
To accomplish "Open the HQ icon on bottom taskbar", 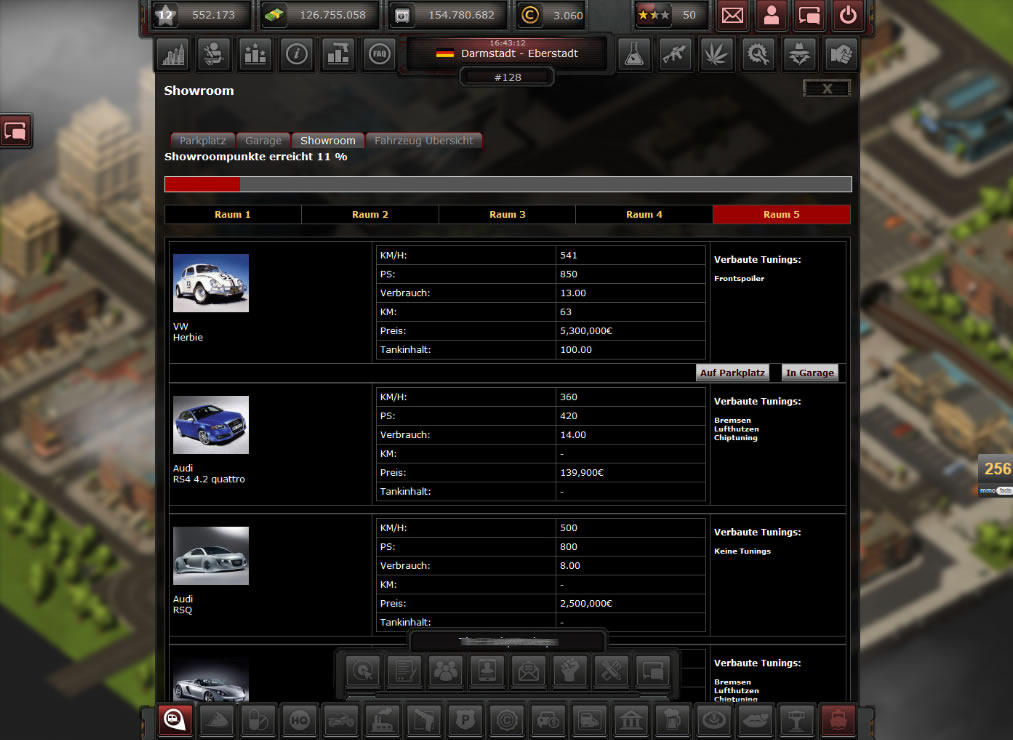I will click(299, 720).
